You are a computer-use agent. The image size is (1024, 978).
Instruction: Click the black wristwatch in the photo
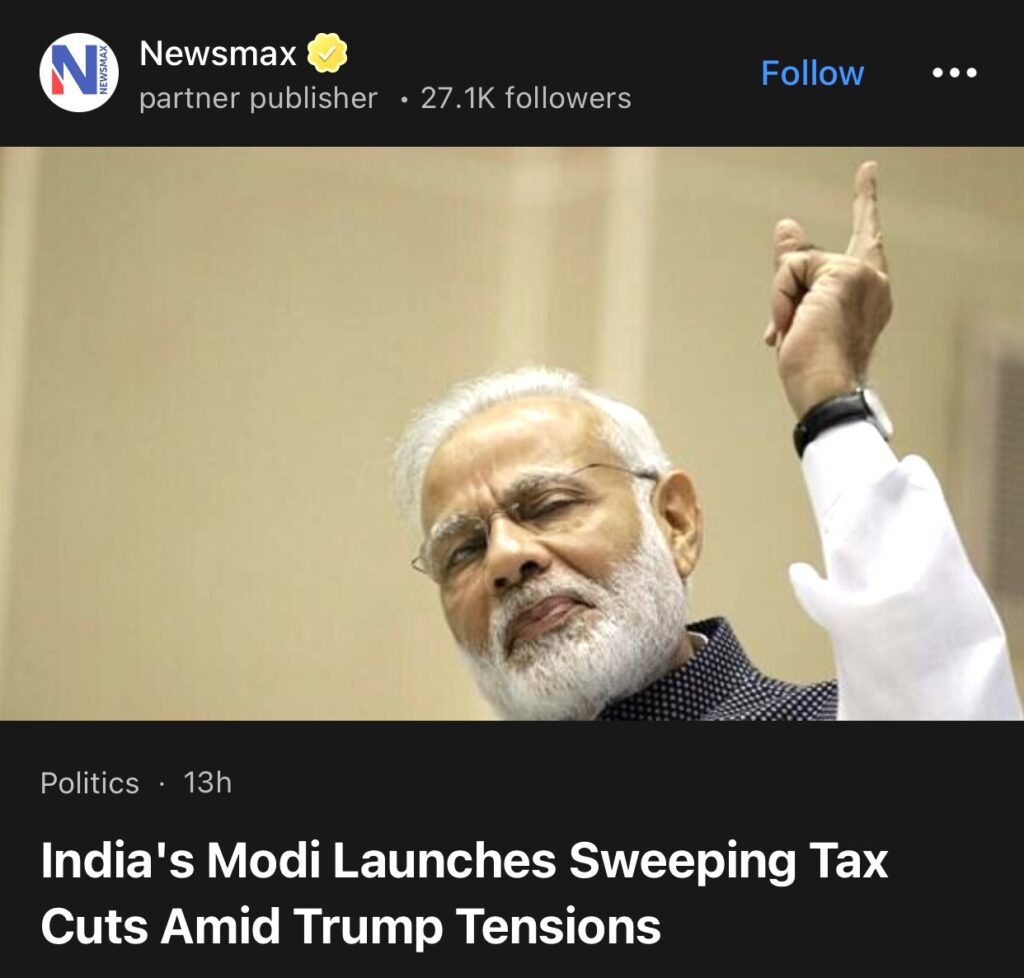(842, 419)
